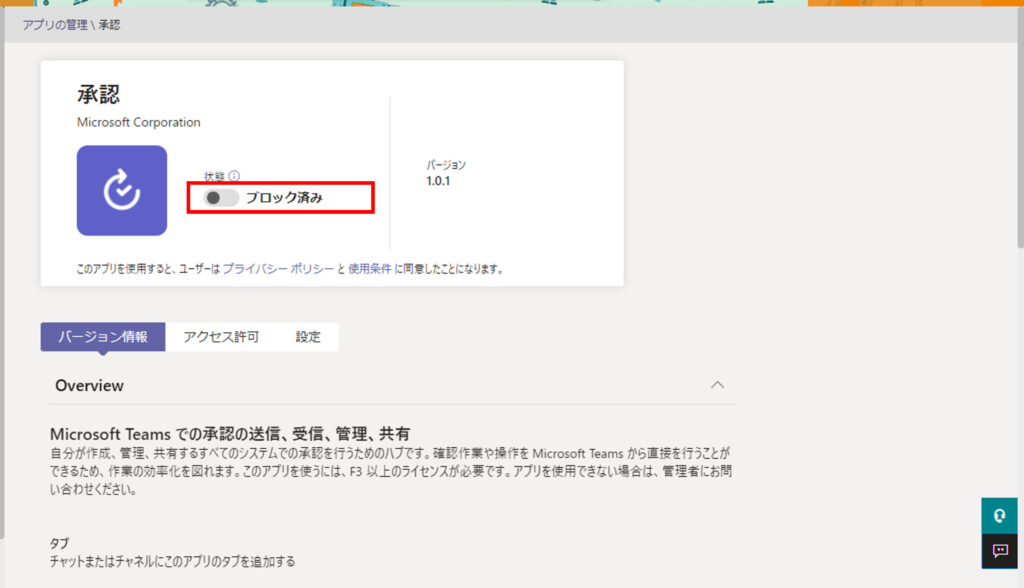The width and height of the screenshot is (1024, 588).
Task: Toggle the ブロック済み status switch
Action: 221,198
